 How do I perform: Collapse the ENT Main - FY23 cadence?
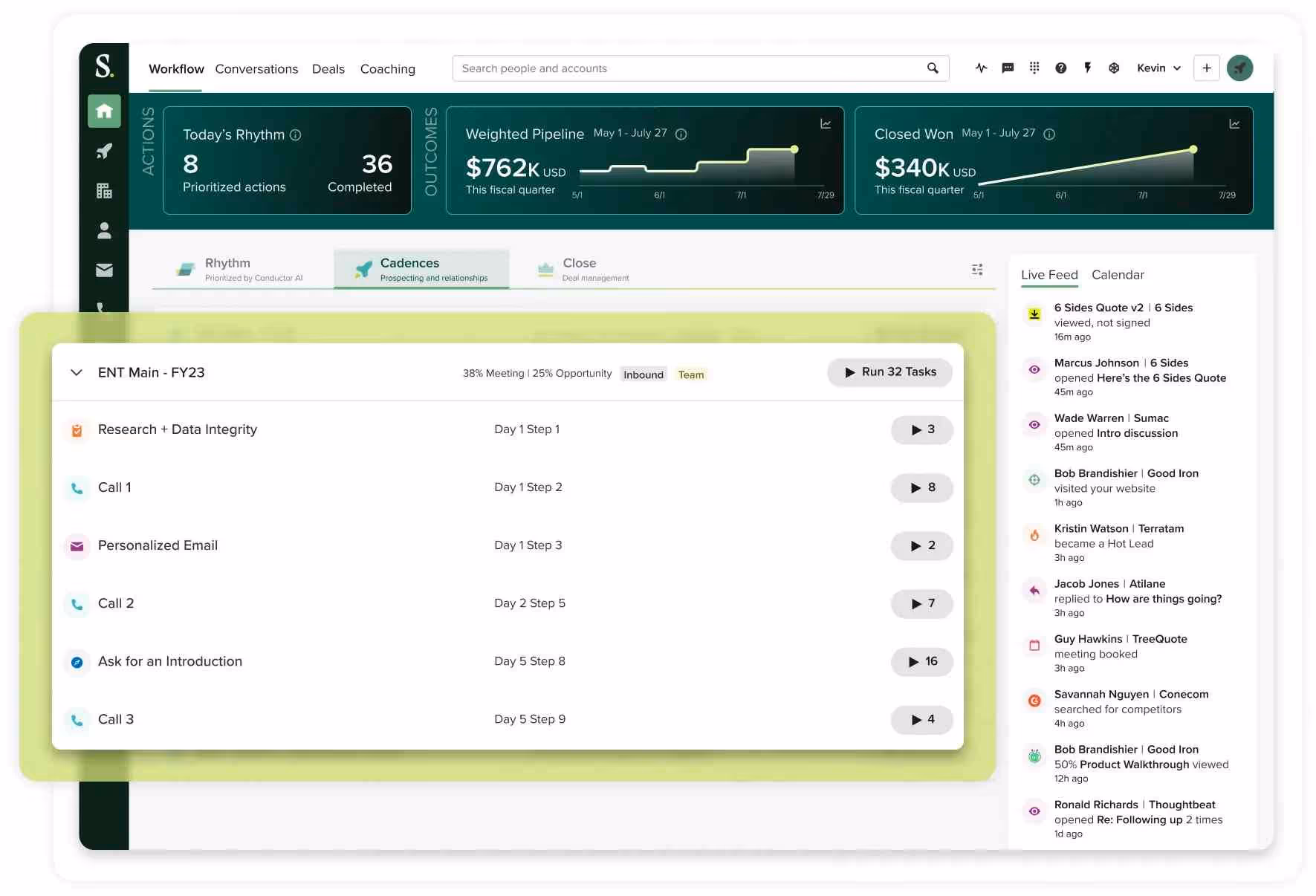[x=77, y=371]
